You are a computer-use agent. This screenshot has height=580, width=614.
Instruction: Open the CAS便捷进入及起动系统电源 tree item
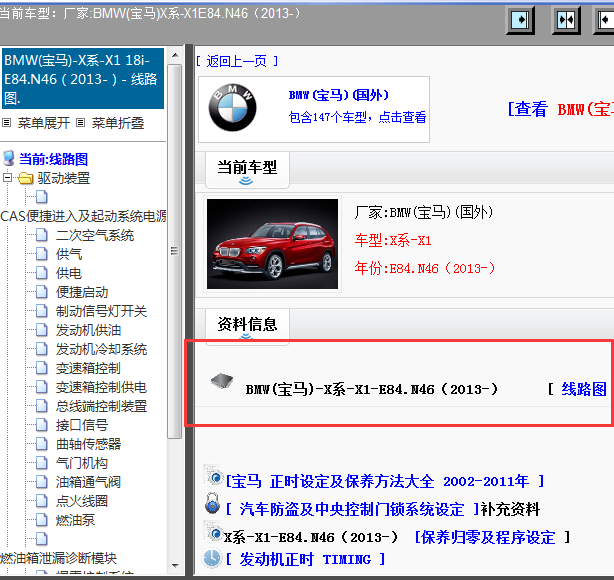click(x=83, y=216)
